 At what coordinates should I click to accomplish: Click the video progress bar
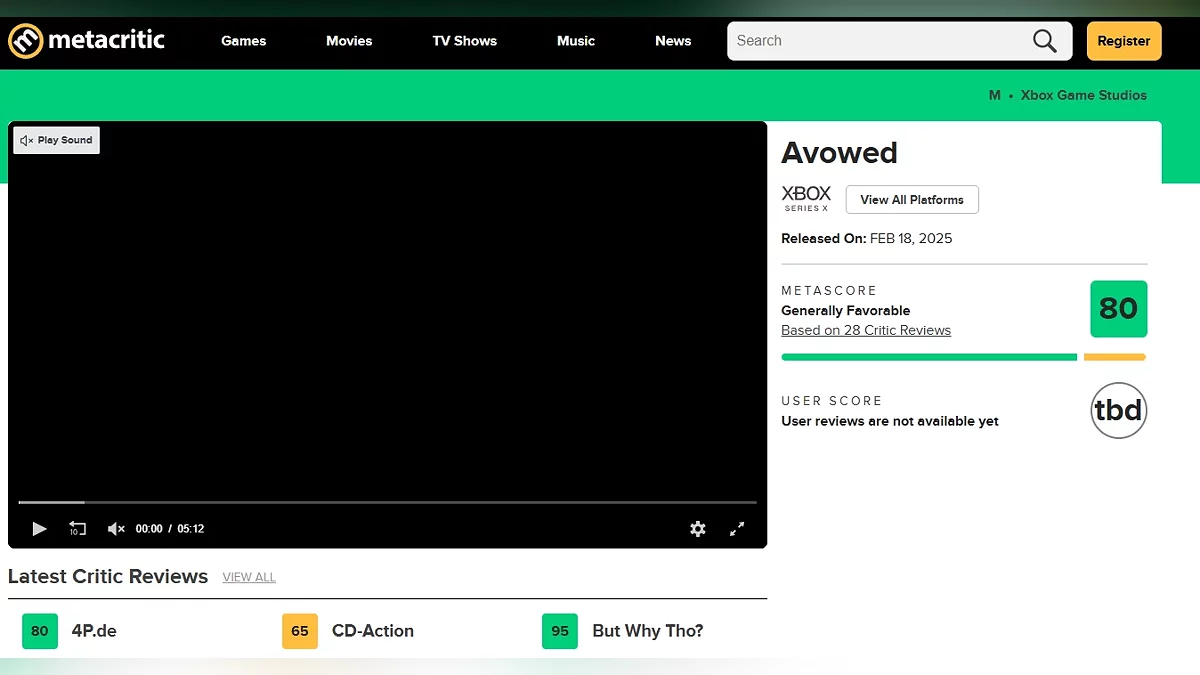387,502
